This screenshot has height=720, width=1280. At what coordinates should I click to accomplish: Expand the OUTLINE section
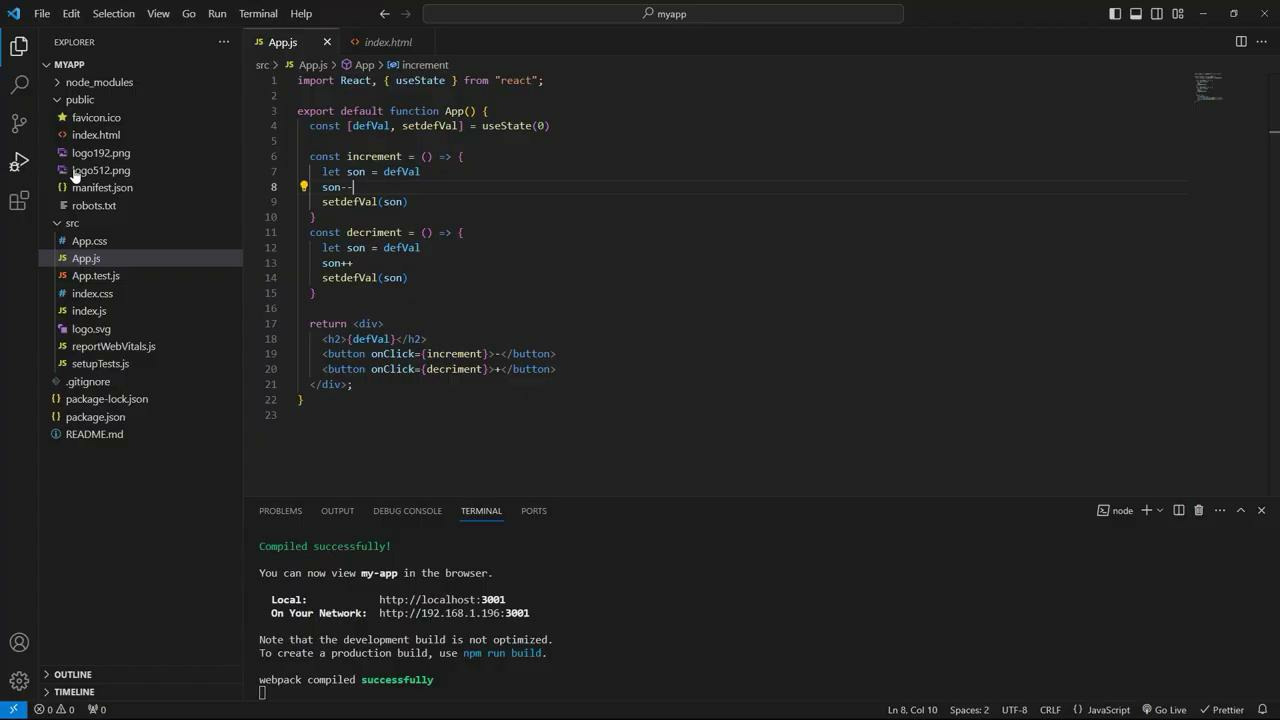pyautogui.click(x=72, y=674)
